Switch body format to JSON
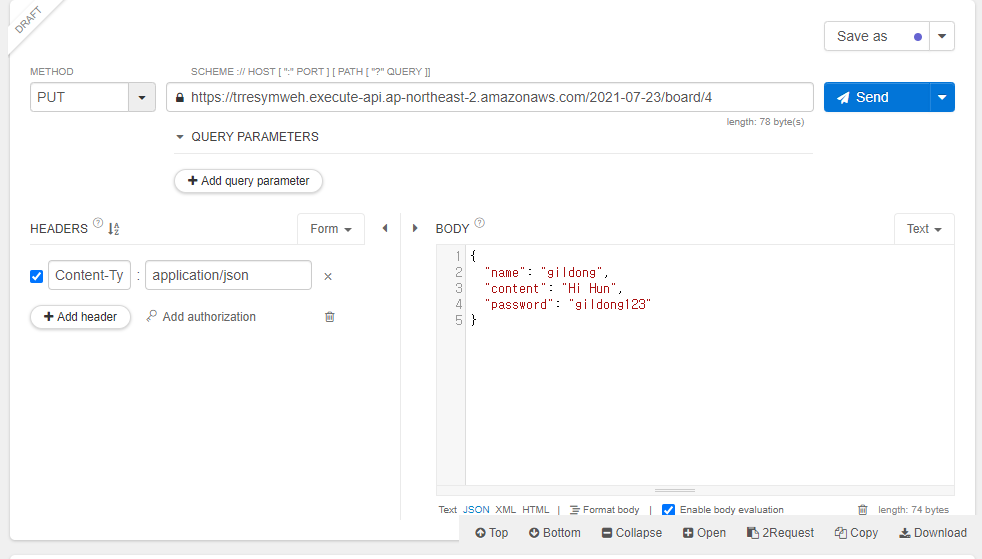This screenshot has height=559, width=982. click(x=476, y=510)
